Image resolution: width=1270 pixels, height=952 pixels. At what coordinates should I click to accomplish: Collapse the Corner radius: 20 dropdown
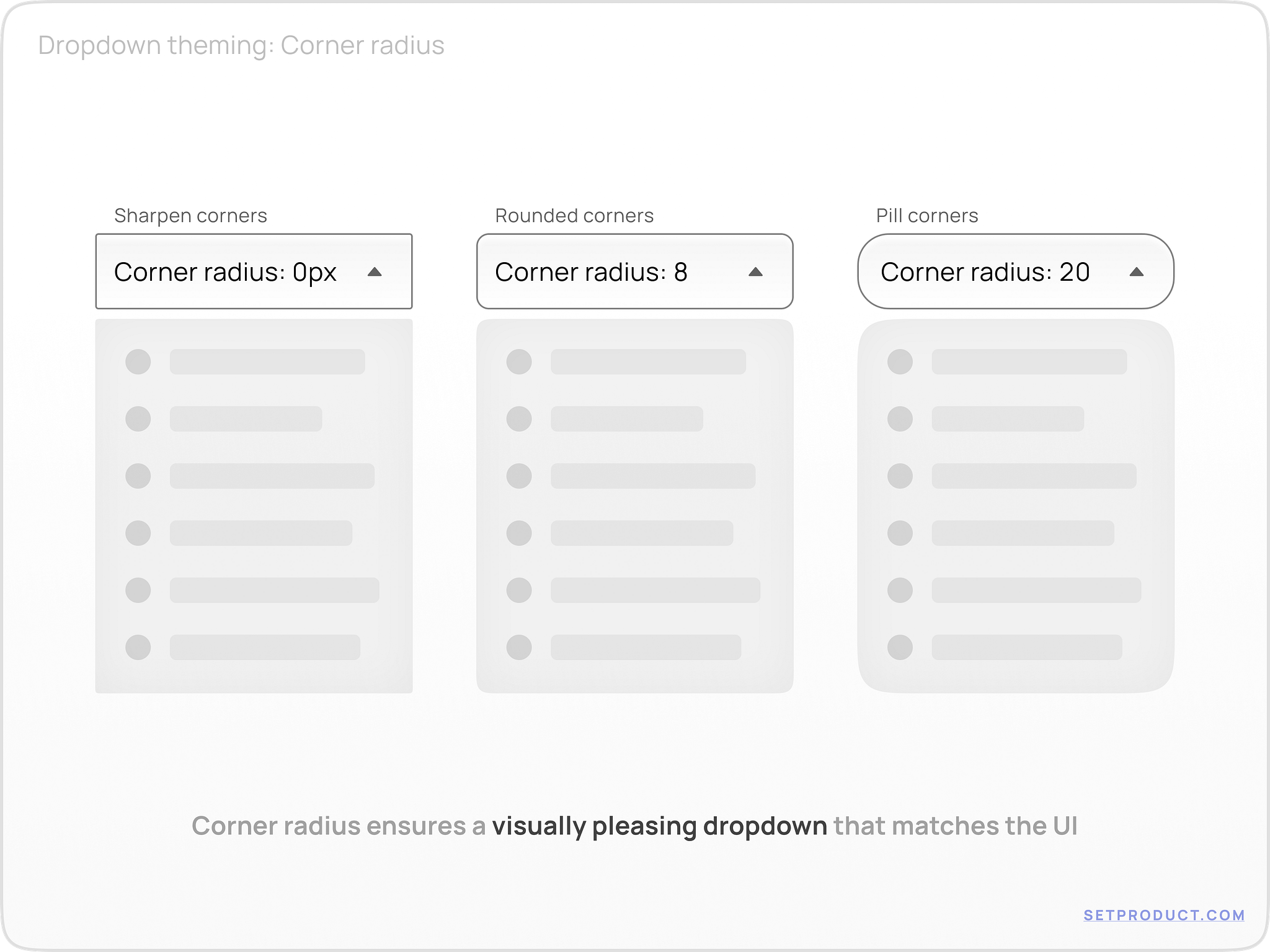(x=1015, y=271)
